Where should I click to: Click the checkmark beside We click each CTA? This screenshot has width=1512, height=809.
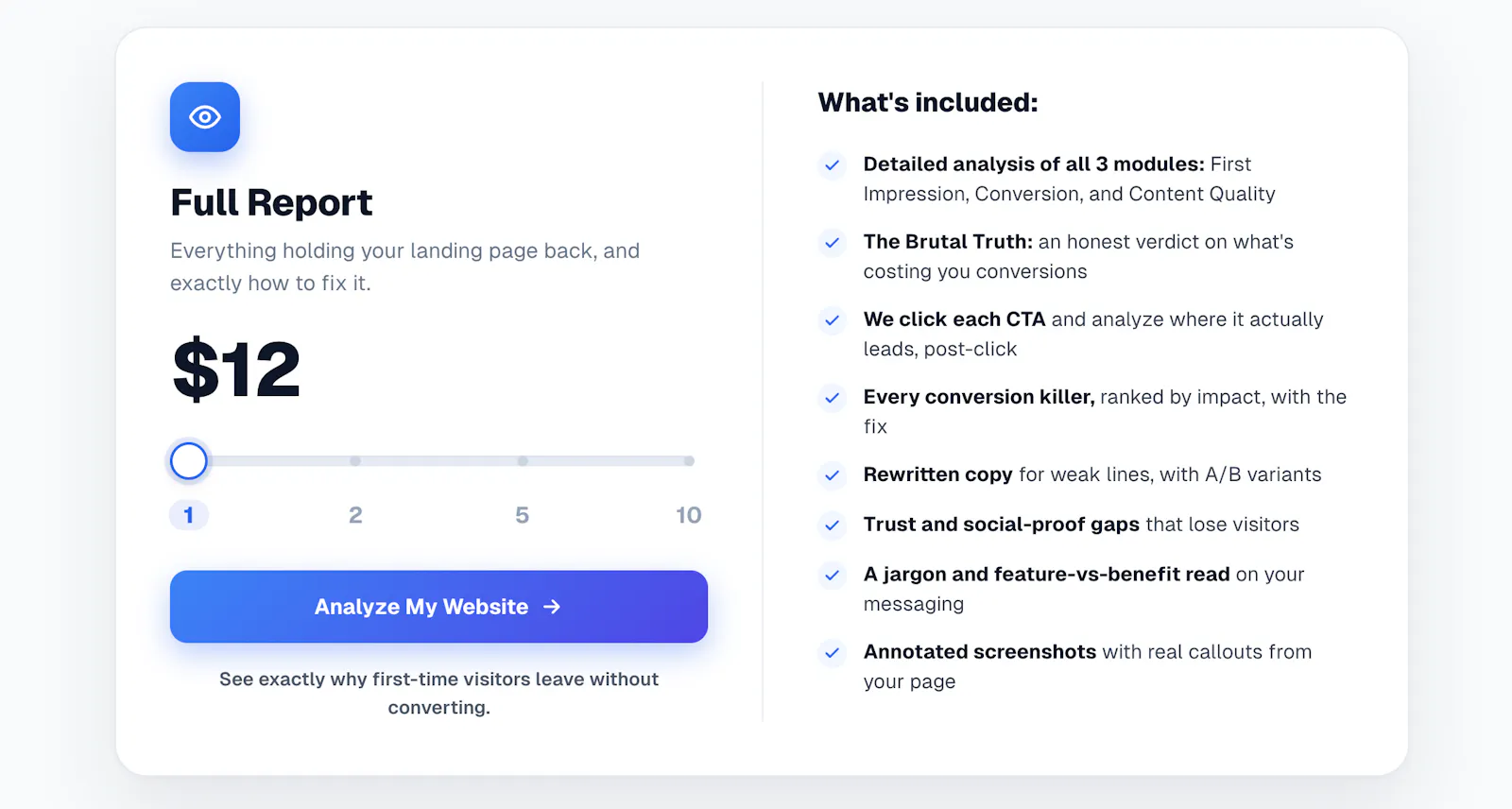coord(832,320)
